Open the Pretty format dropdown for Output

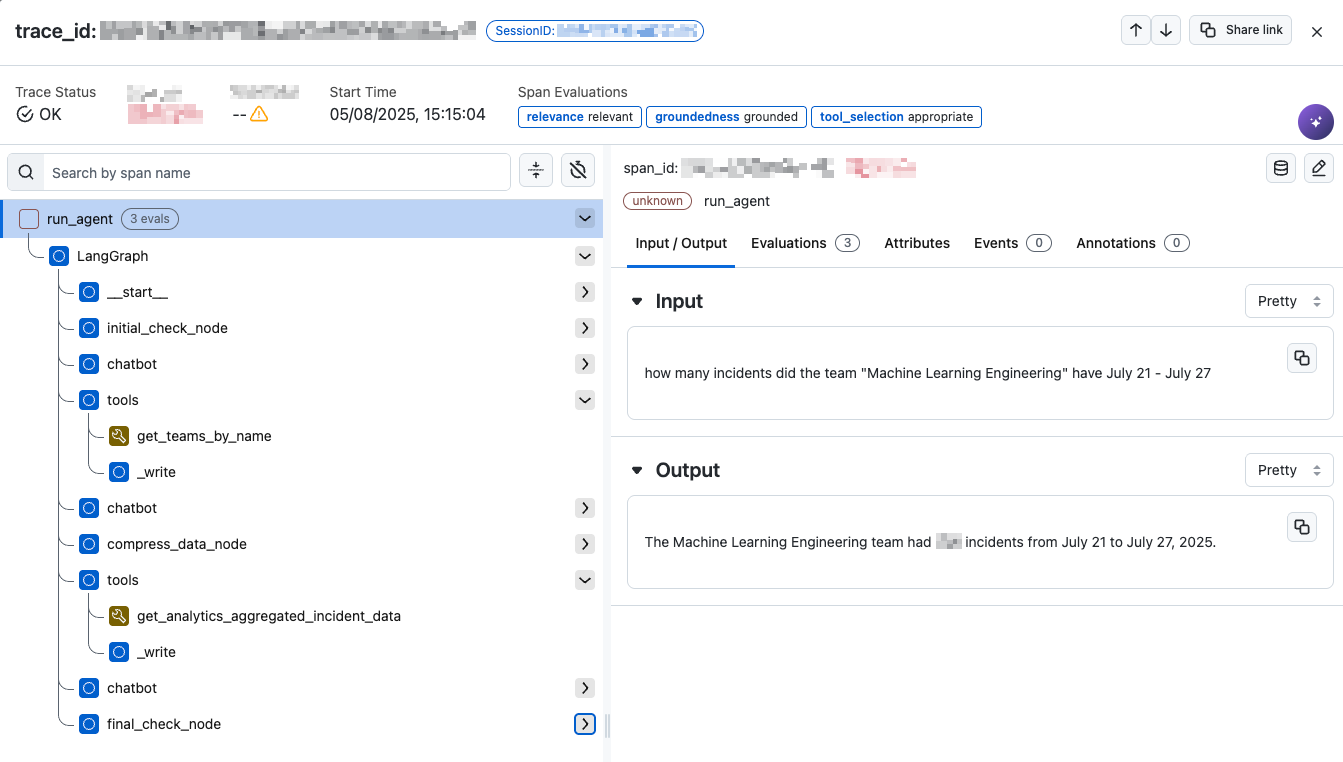pyautogui.click(x=1289, y=470)
